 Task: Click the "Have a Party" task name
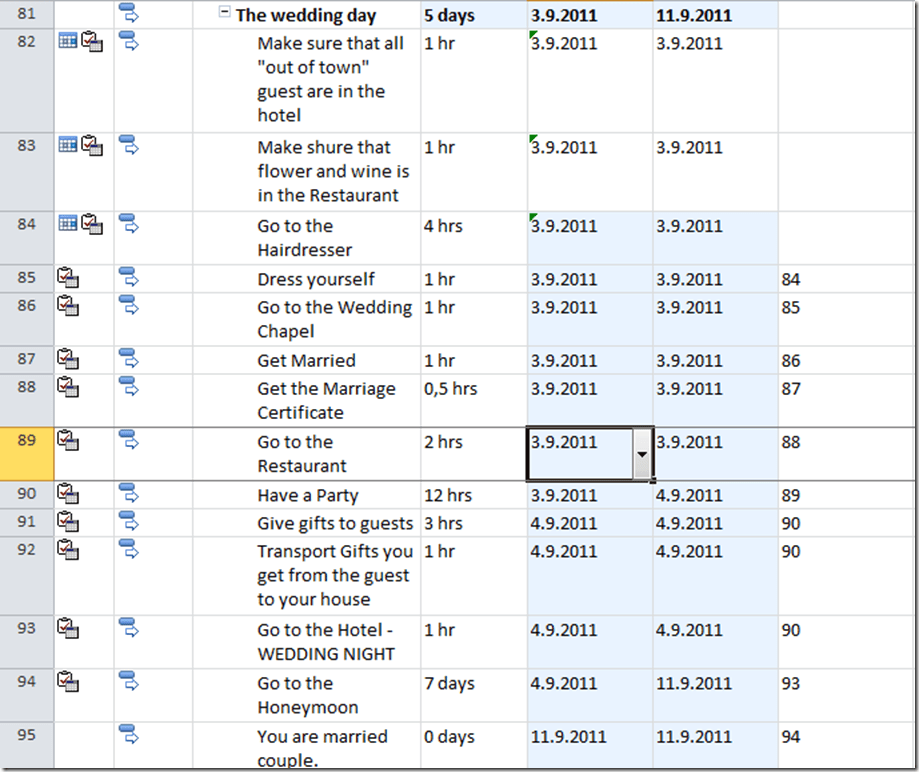(x=307, y=495)
